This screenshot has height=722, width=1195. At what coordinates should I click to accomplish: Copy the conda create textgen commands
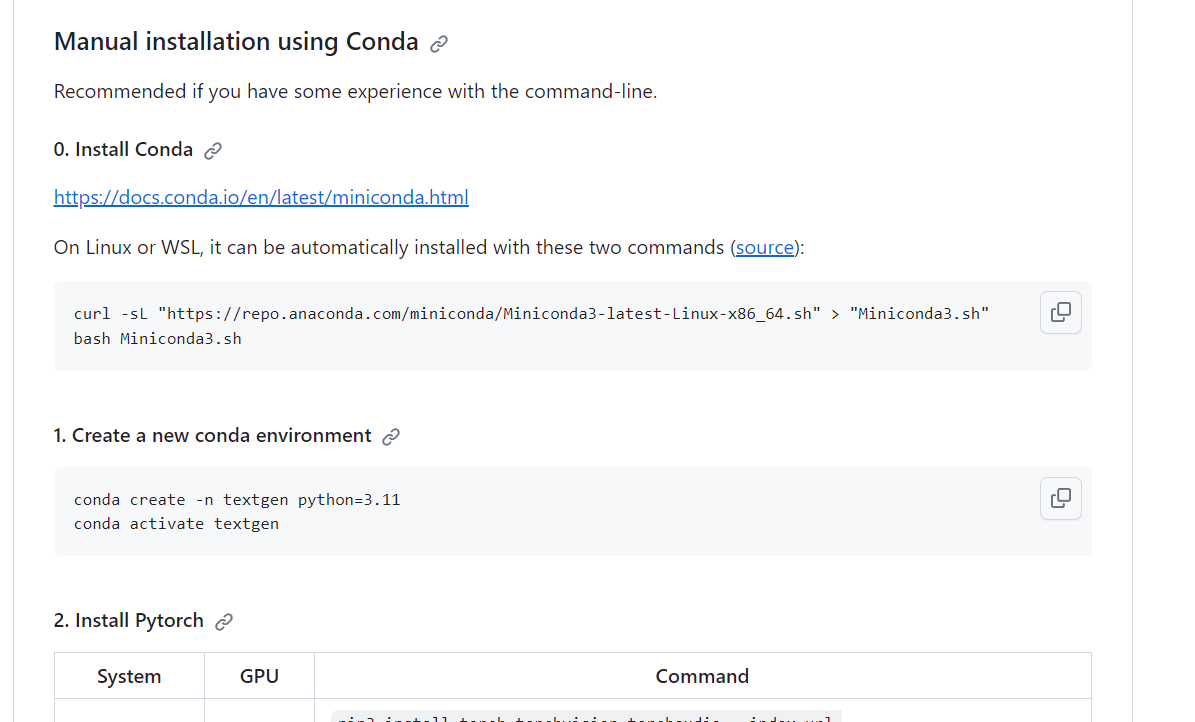(1060, 498)
